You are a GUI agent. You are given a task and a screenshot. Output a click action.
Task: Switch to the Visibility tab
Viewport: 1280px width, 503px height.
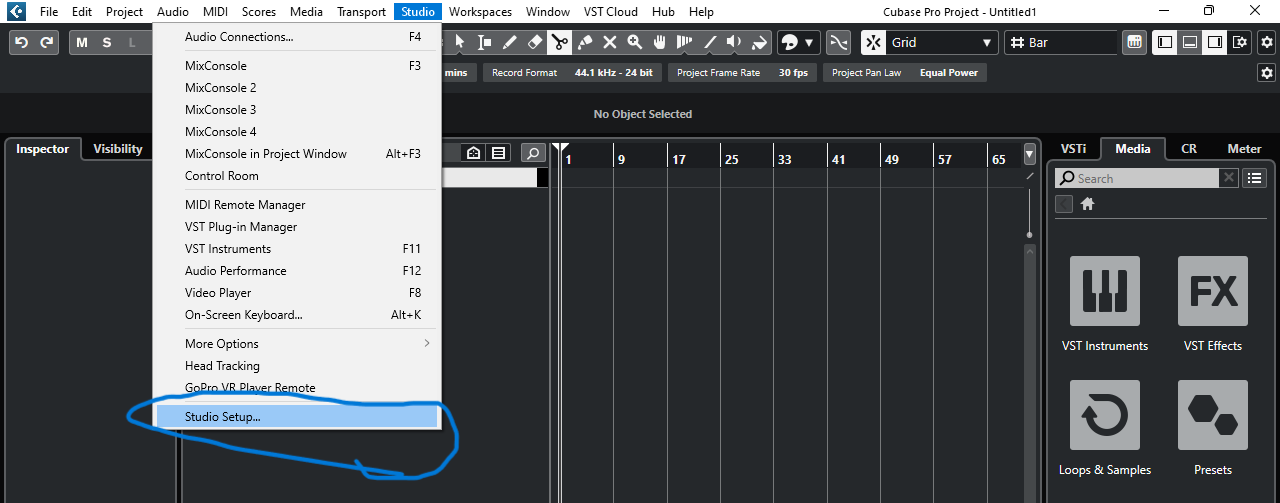coord(118,149)
